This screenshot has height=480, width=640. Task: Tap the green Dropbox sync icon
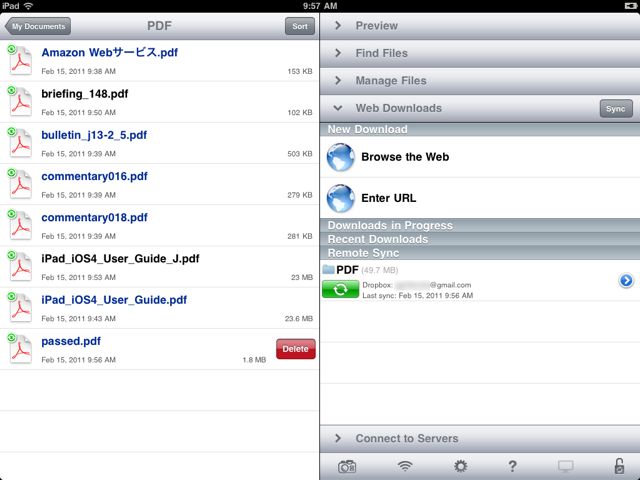click(x=340, y=289)
